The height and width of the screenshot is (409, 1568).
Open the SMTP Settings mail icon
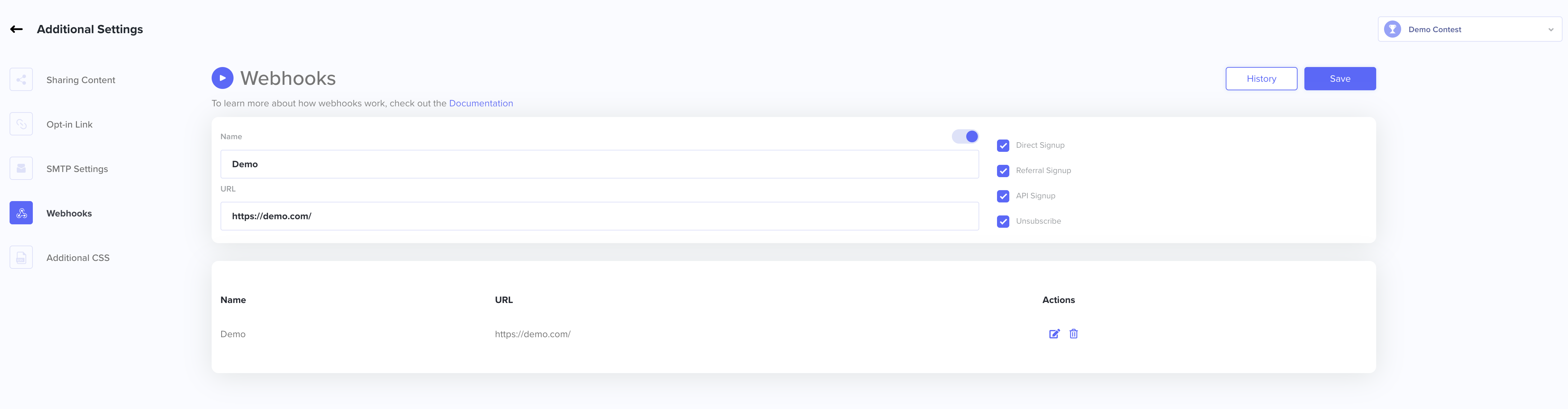coord(21,169)
